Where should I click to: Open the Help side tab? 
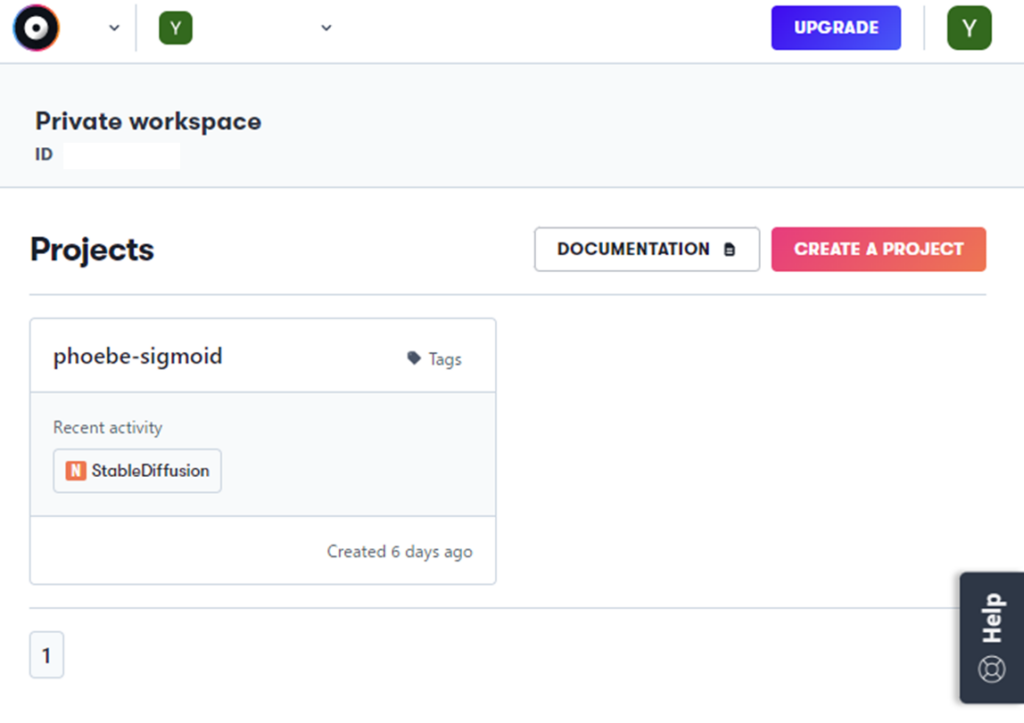tap(991, 617)
